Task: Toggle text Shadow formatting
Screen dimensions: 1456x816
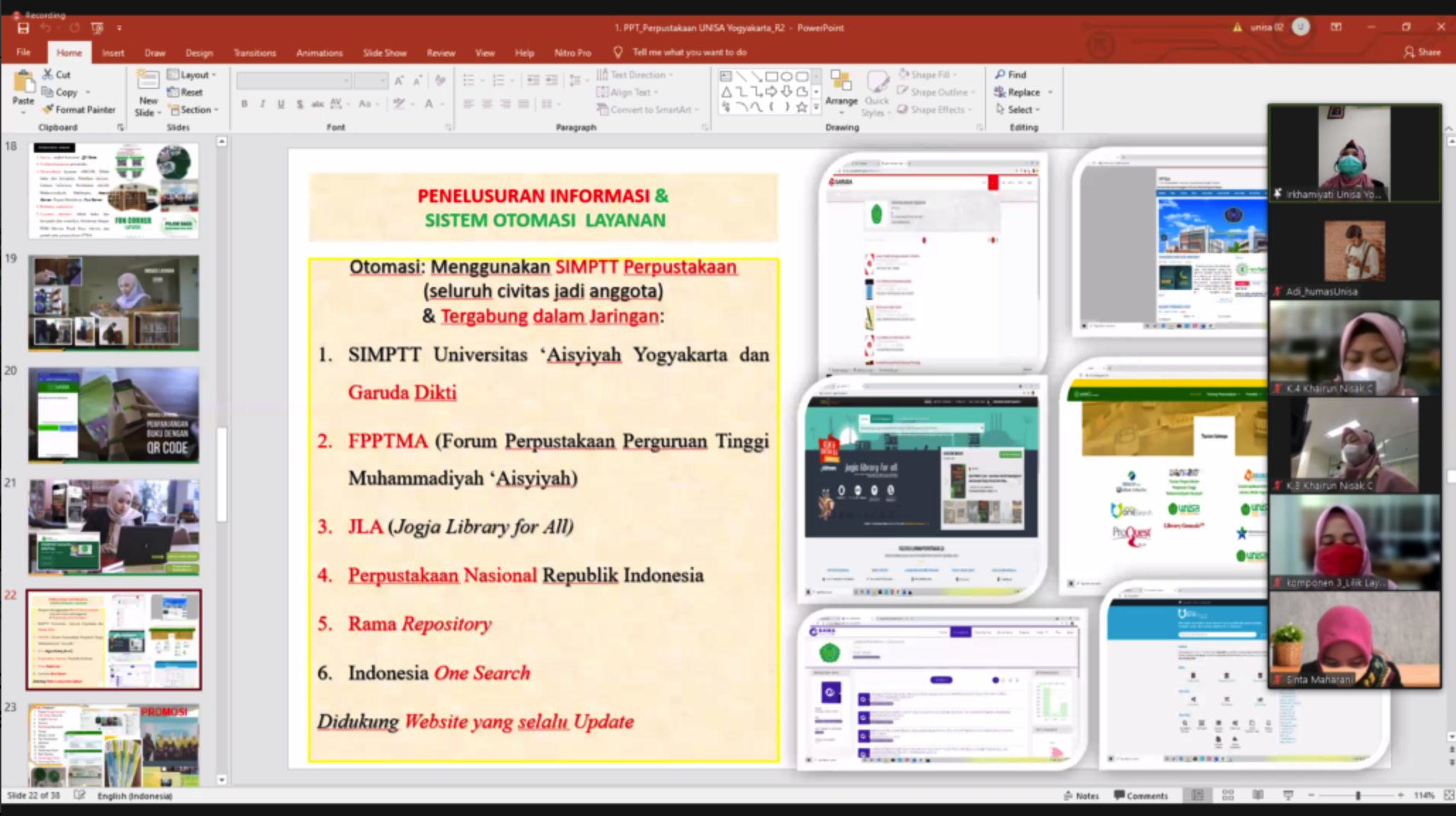Action: (x=299, y=104)
